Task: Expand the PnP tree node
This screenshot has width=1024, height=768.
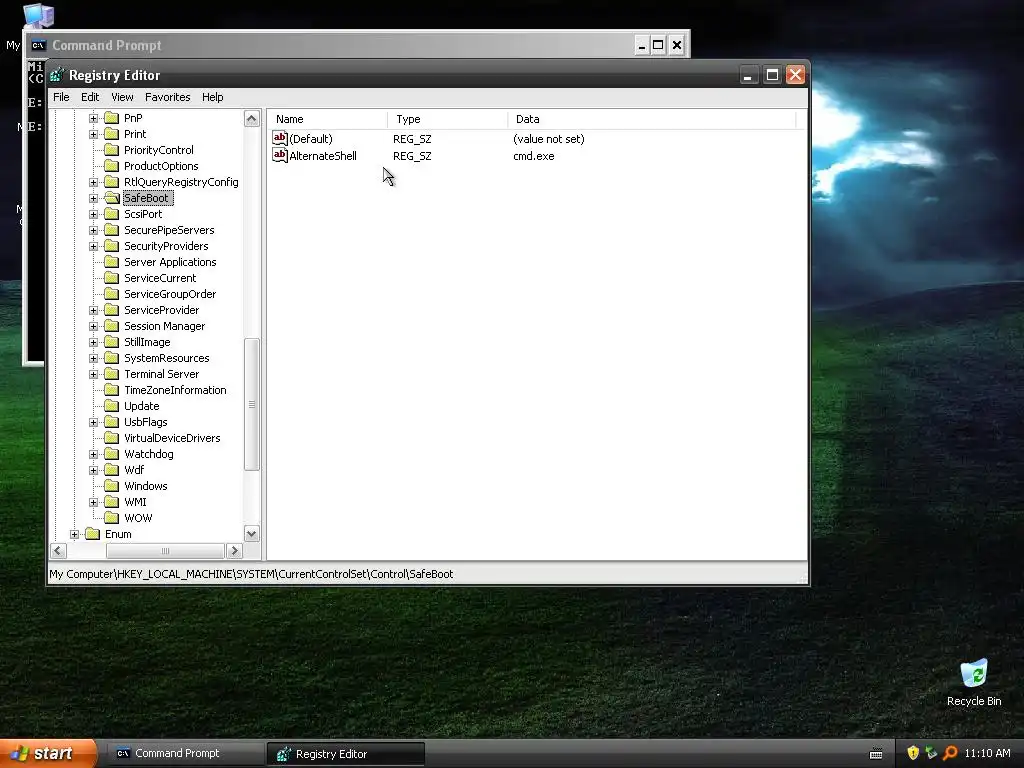Action: pyautogui.click(x=93, y=118)
